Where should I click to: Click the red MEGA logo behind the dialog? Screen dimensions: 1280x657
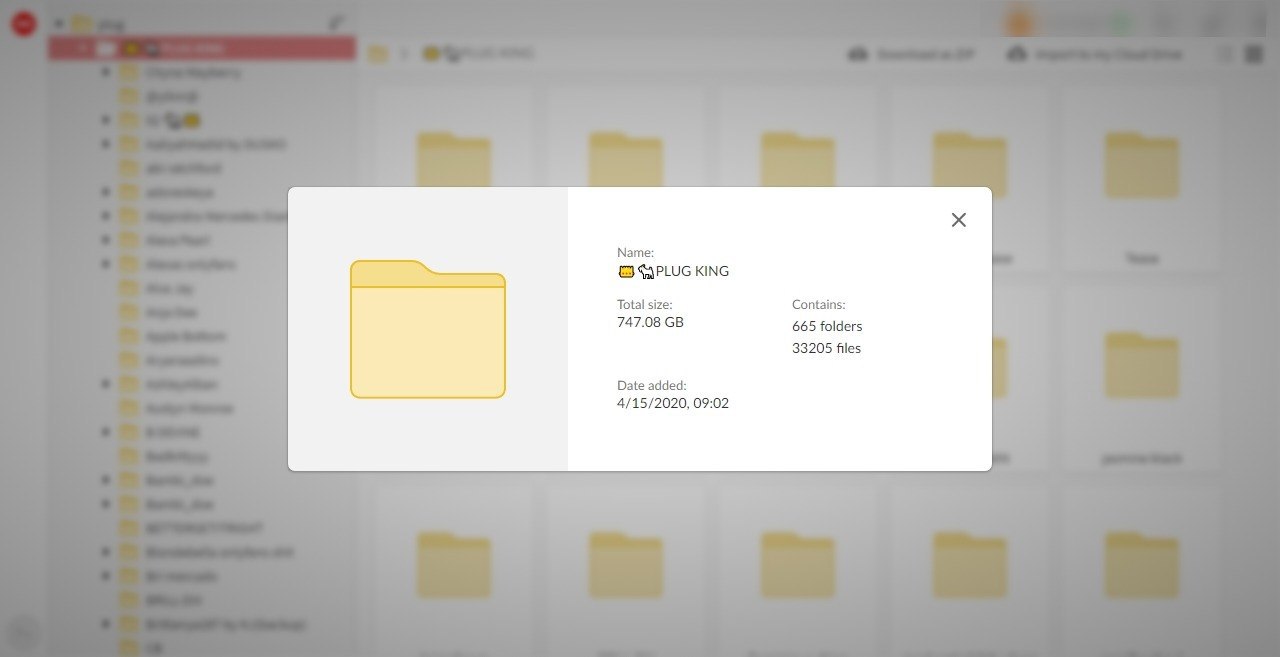coord(23,24)
